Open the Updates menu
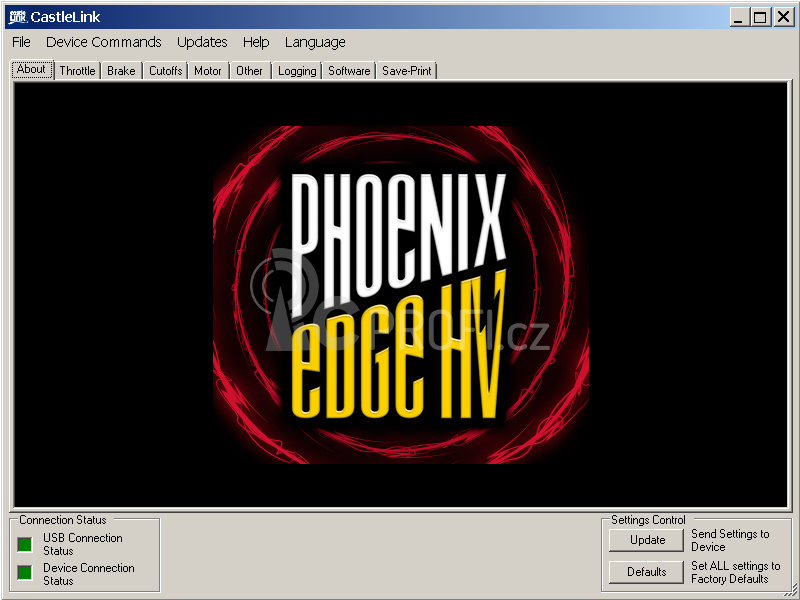This screenshot has width=800, height=600. (x=202, y=42)
